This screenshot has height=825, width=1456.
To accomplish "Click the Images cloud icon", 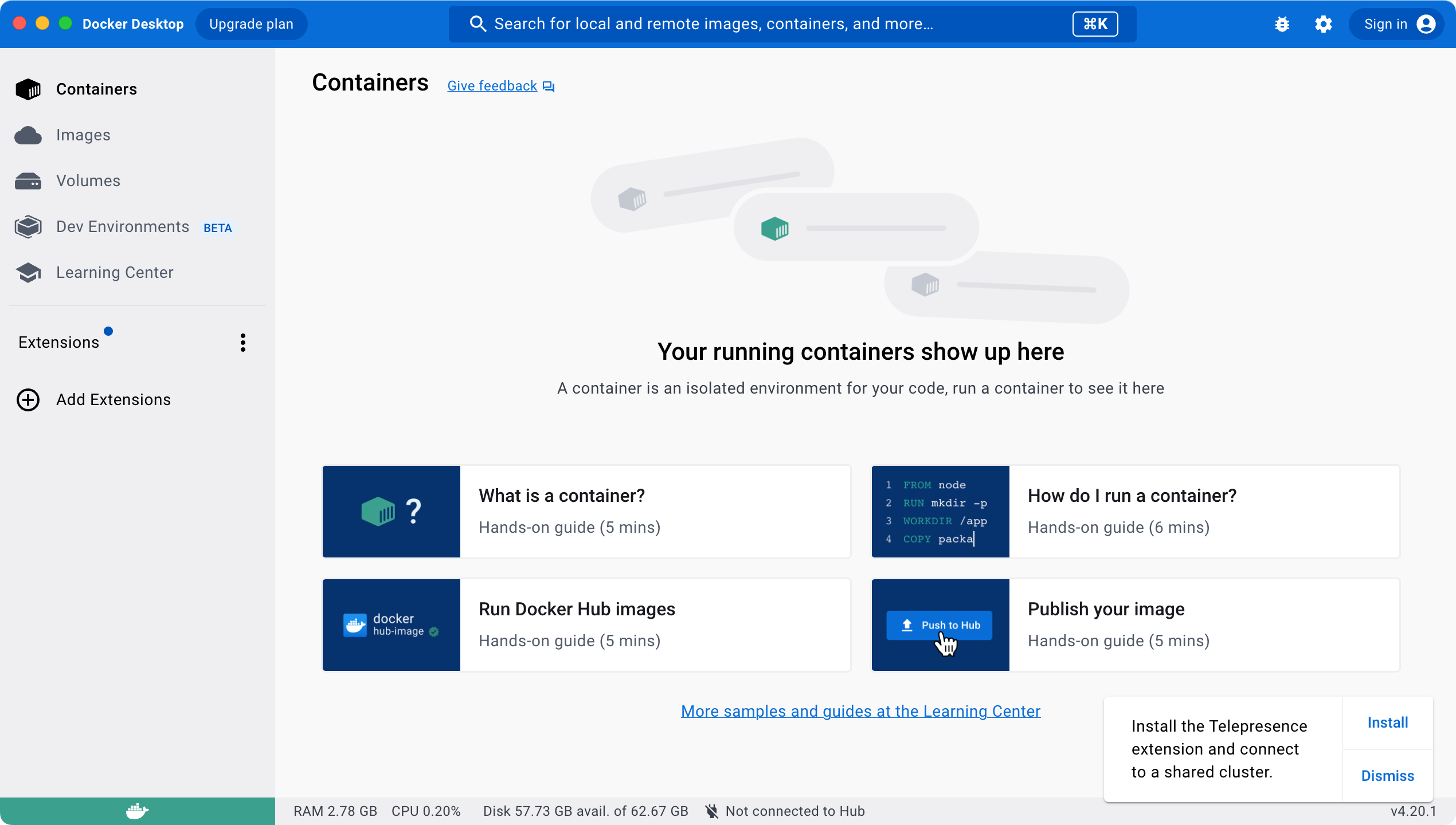I will 28,135.
